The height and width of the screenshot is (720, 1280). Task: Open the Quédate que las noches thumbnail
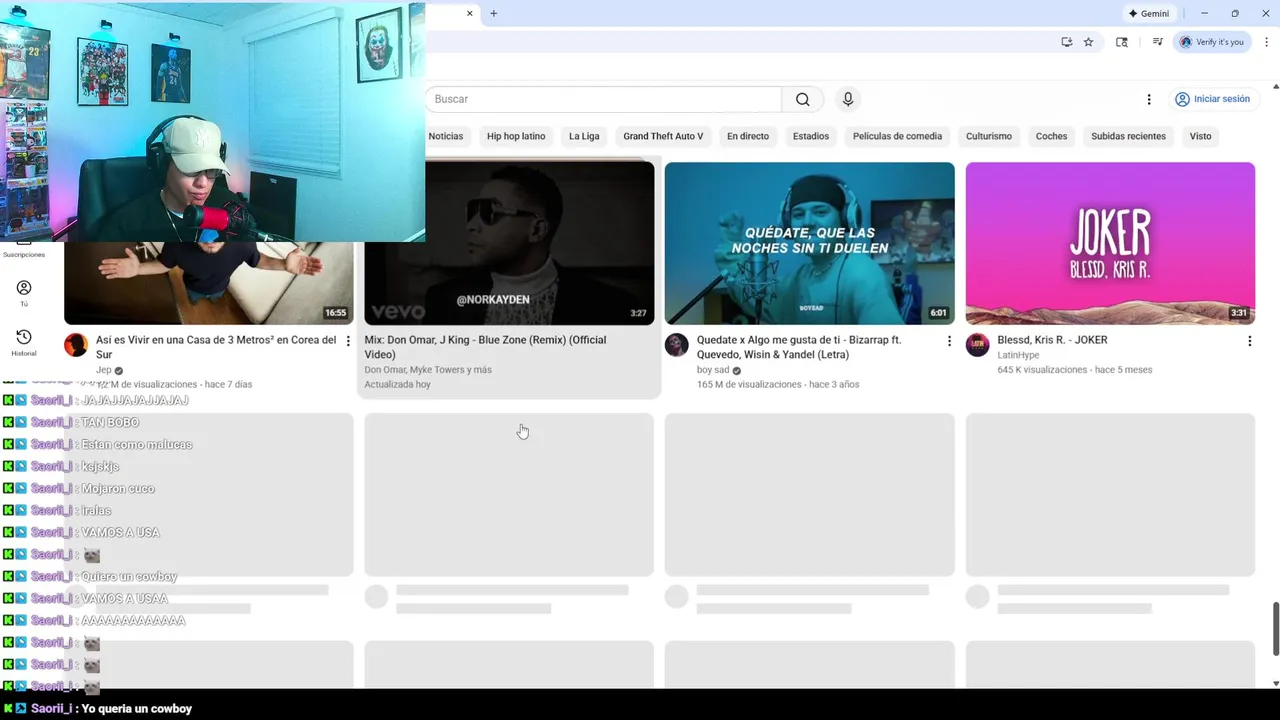click(x=810, y=243)
